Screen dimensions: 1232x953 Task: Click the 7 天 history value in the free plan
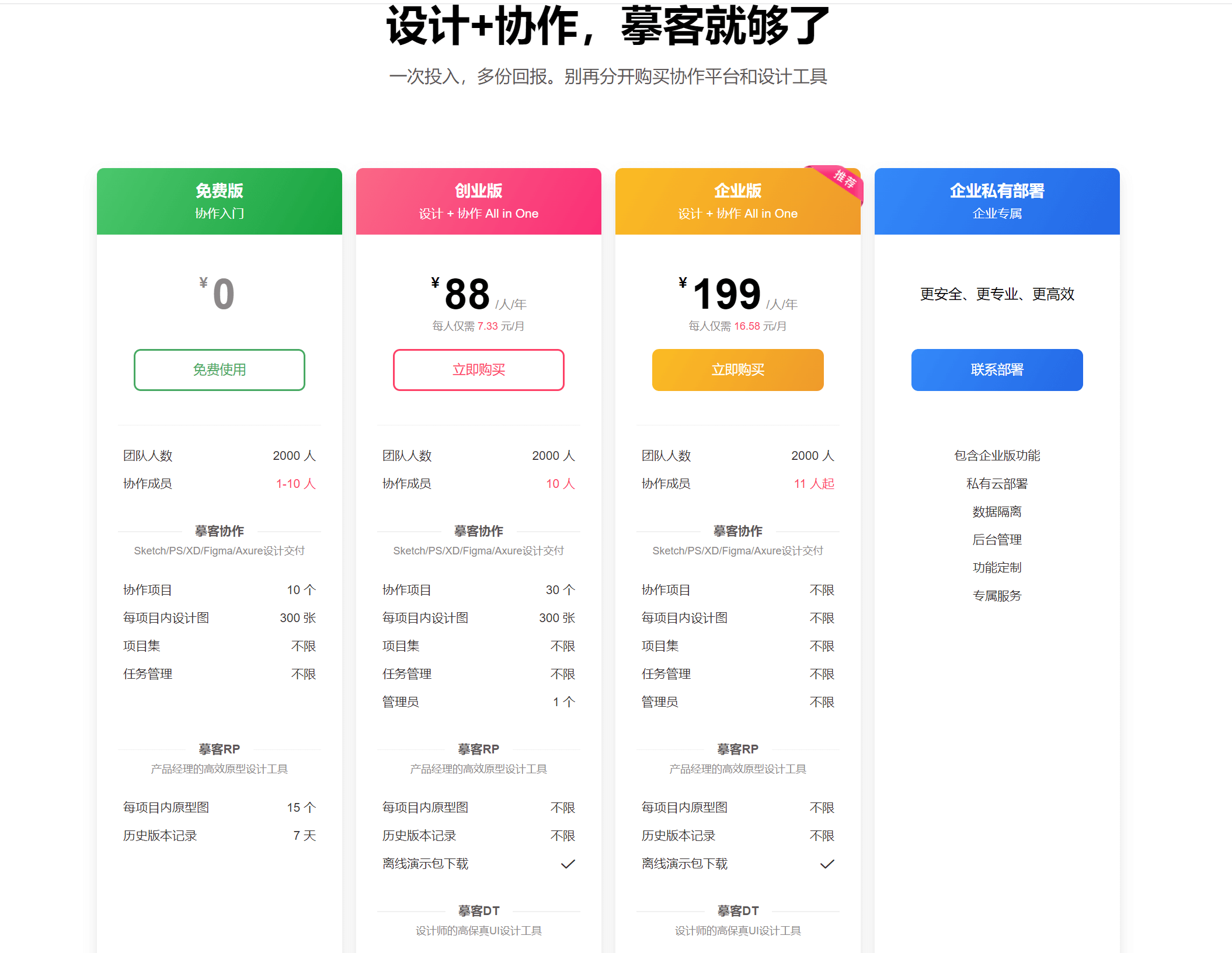304,836
